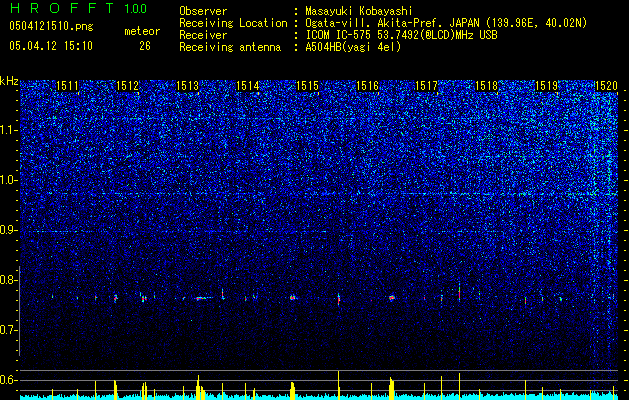Click the Receiving antenna label
Image resolution: width=629 pixels, height=400 pixels.
(x=230, y=47)
